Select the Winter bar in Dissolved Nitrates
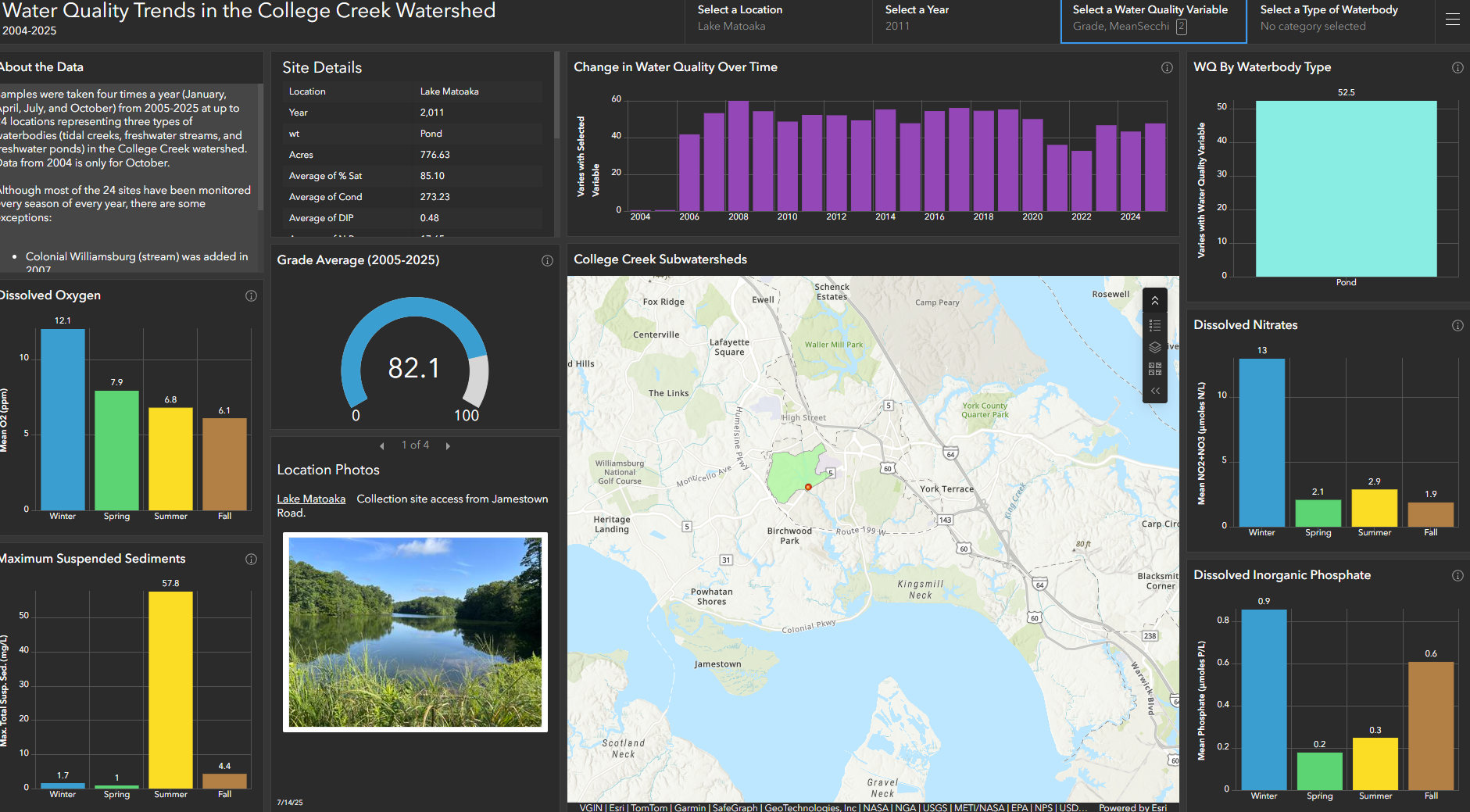 click(x=1261, y=442)
